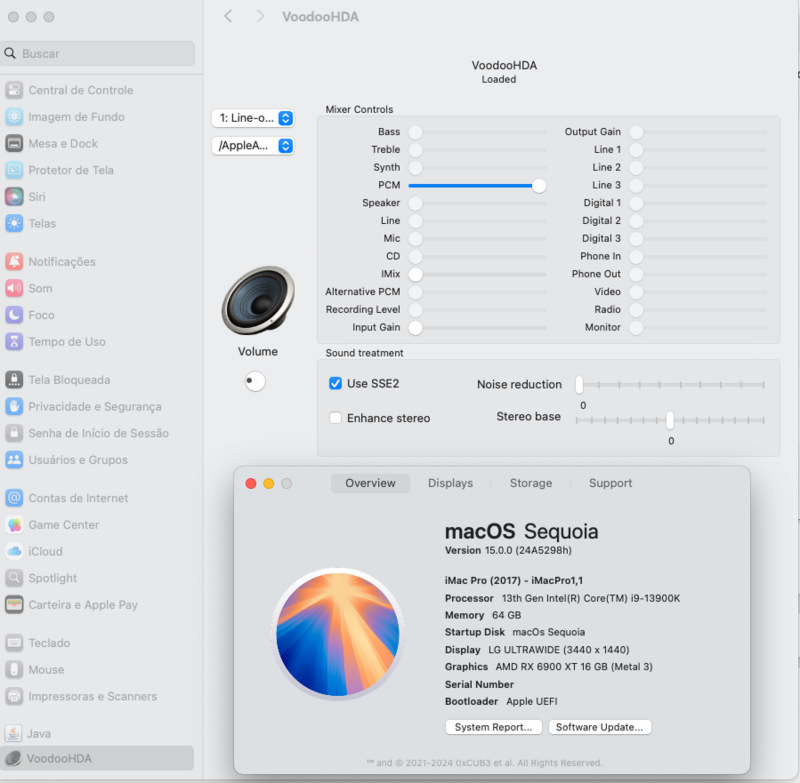Expand the AppleA... selector dropdown
Screen dimensions: 800x783
click(253, 146)
